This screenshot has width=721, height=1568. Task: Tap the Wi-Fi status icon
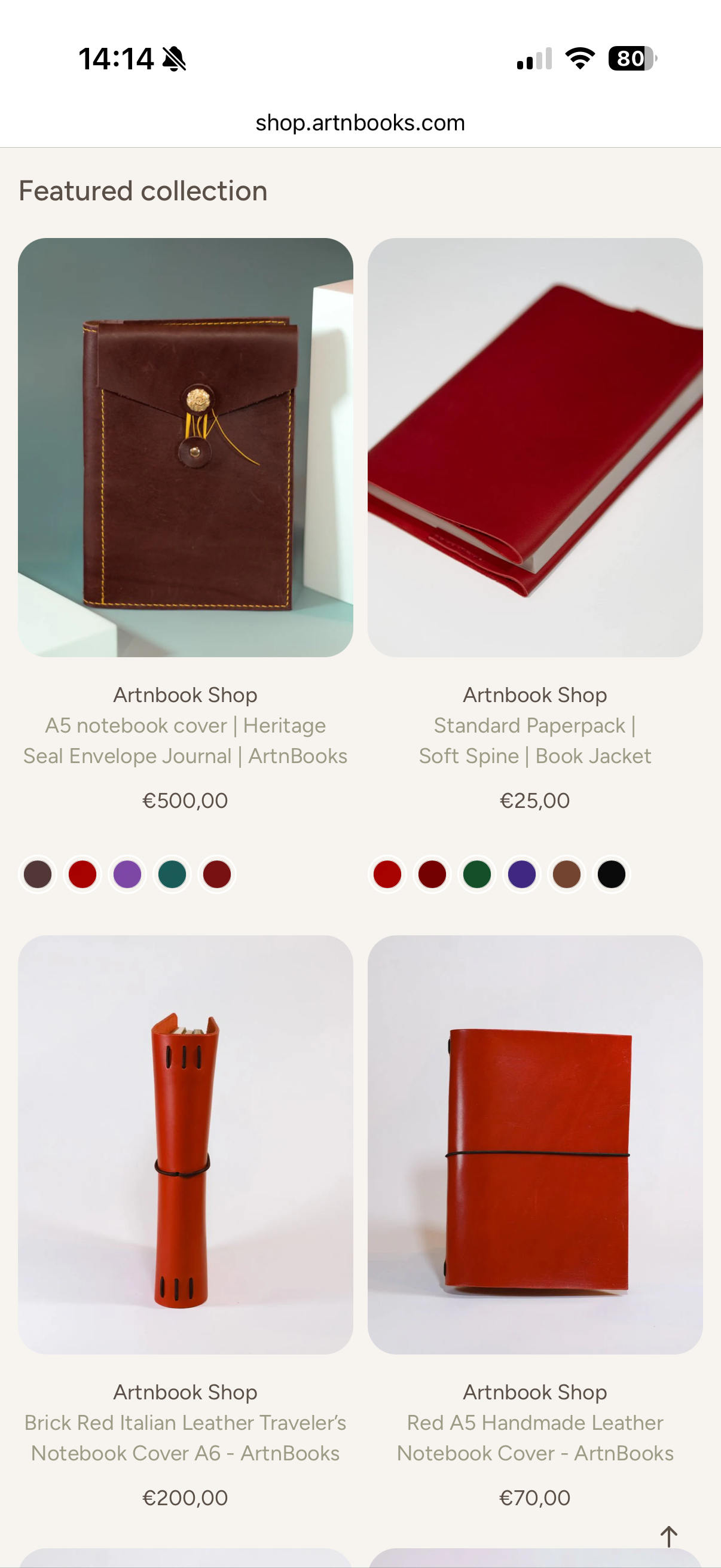[x=580, y=59]
